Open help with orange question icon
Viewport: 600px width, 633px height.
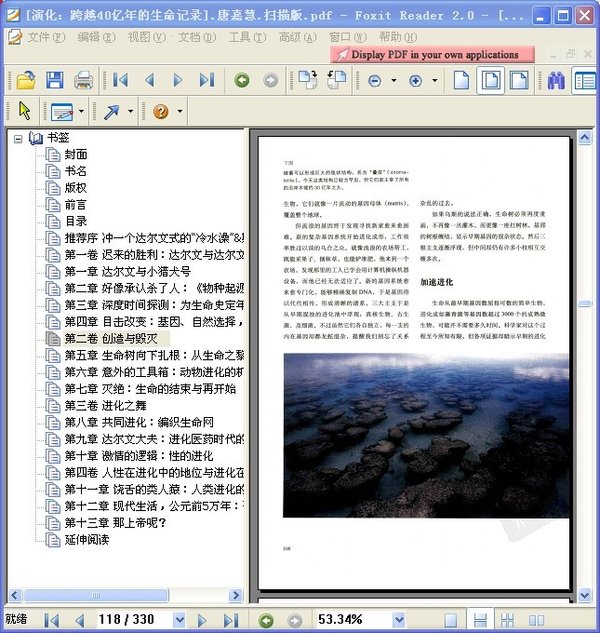point(161,111)
